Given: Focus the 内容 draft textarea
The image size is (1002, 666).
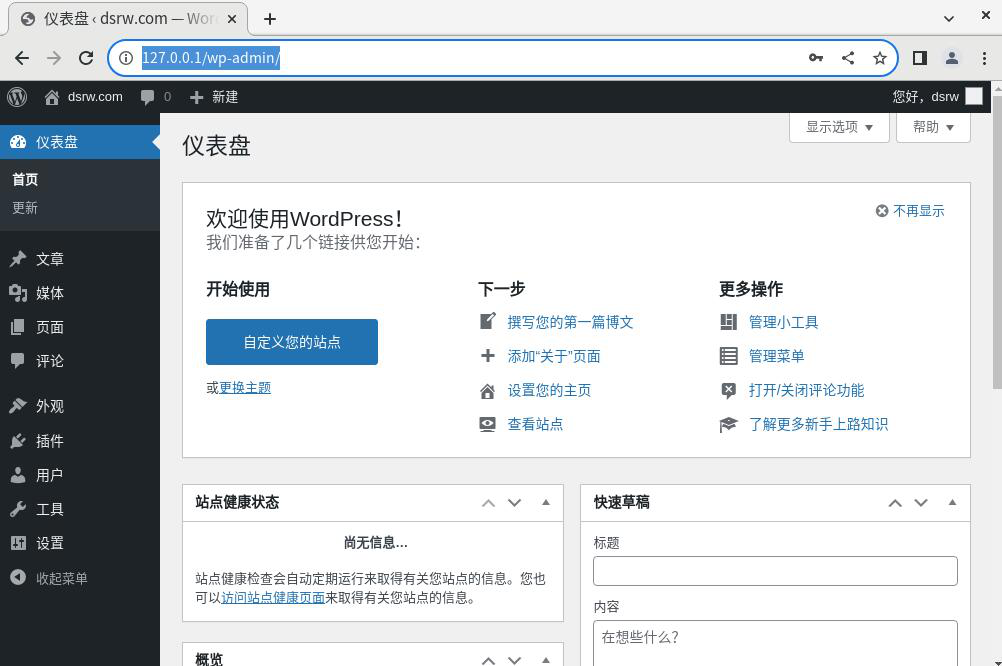Looking at the screenshot, I should [x=775, y=643].
